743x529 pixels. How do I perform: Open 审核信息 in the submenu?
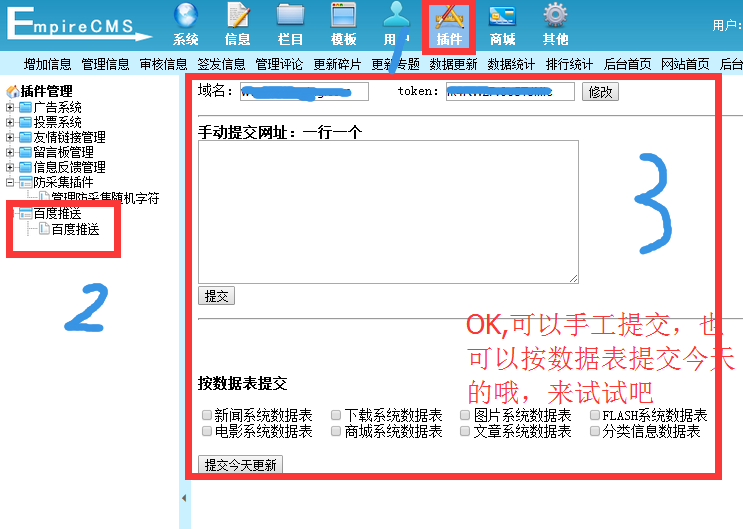click(x=163, y=64)
